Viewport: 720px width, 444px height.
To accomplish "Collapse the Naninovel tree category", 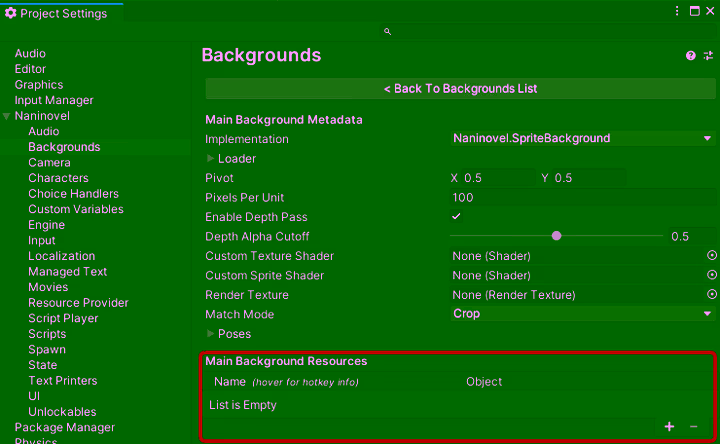I will [x=8, y=116].
